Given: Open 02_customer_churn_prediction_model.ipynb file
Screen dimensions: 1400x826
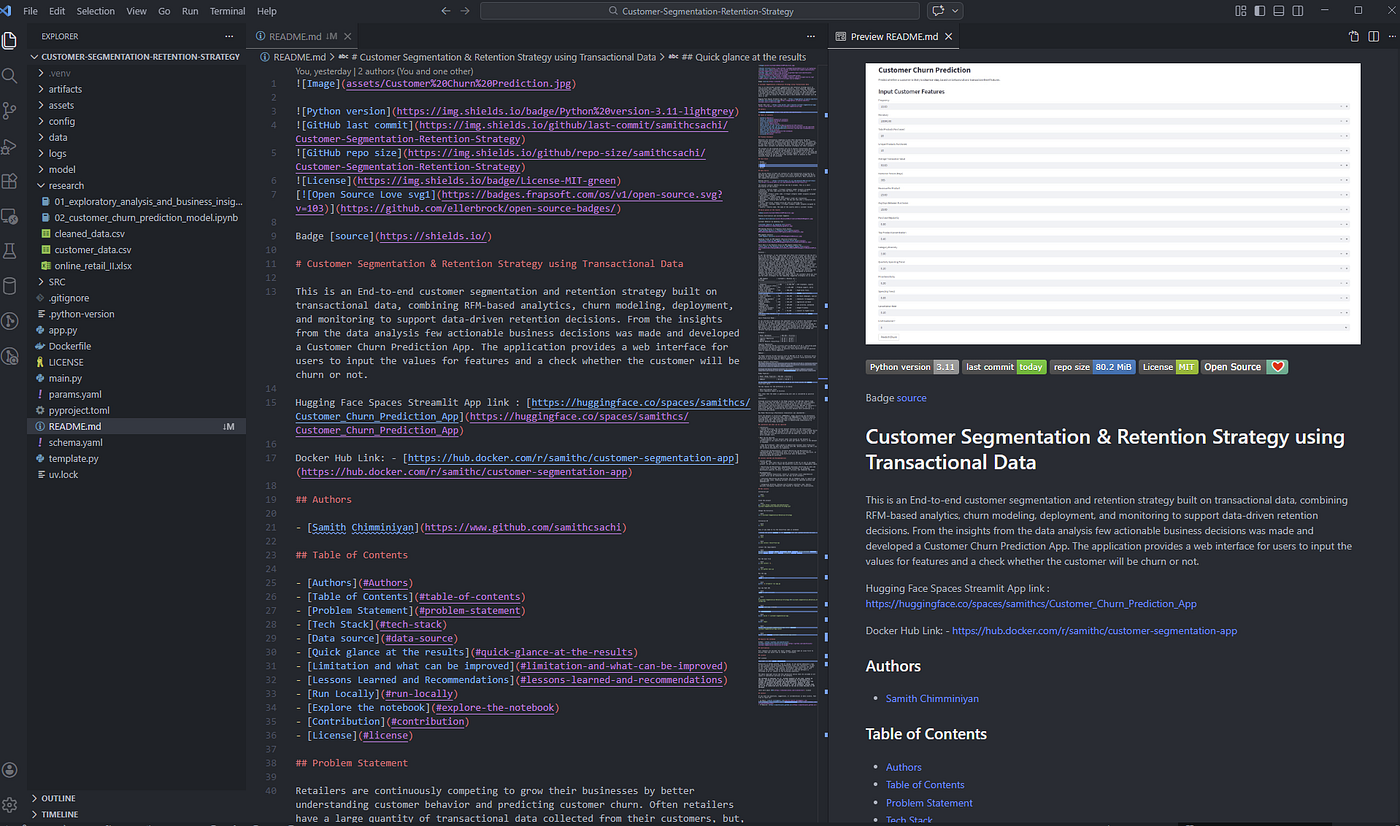Looking at the screenshot, I should 146,217.
